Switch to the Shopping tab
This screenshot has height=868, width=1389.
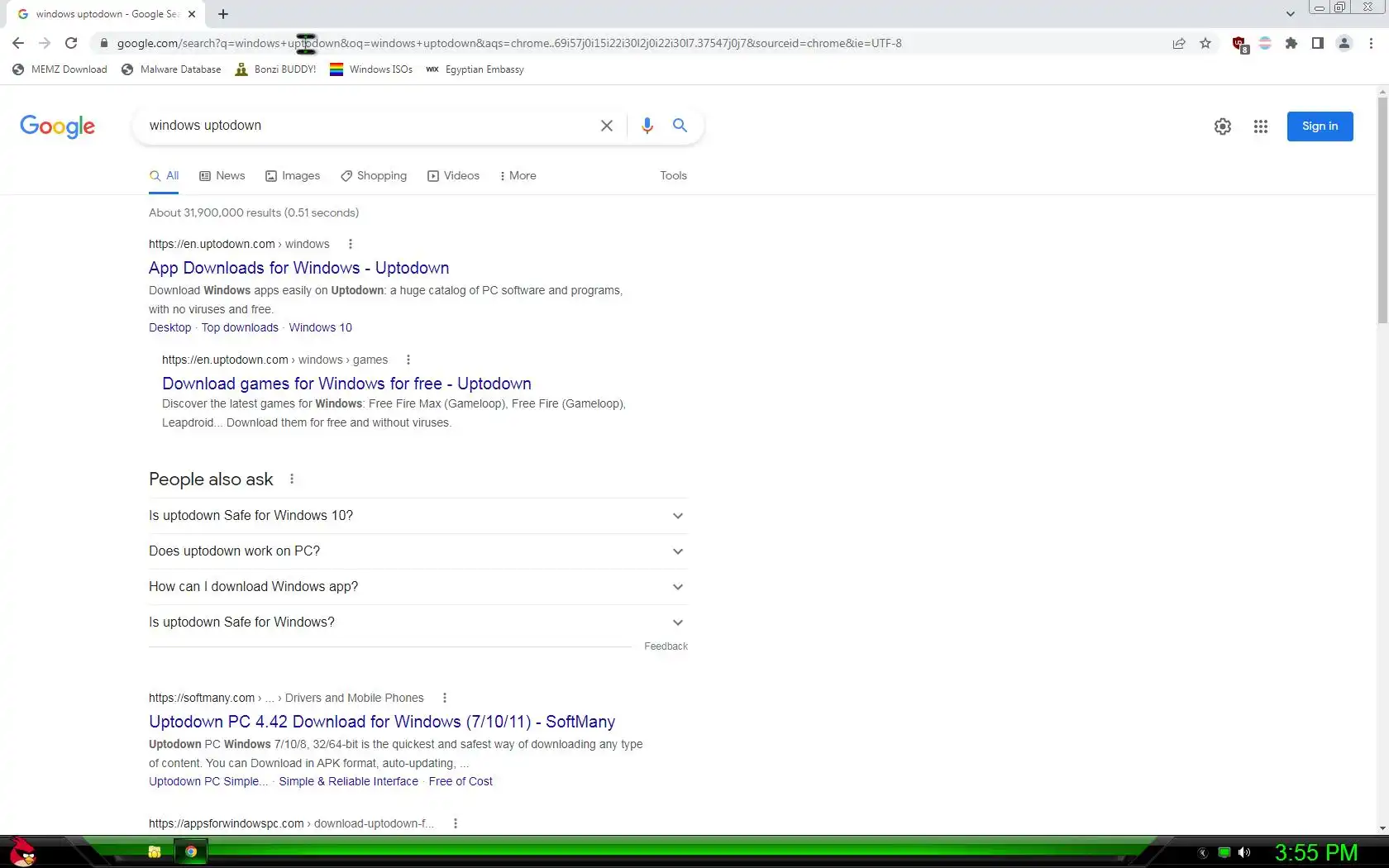point(374,175)
